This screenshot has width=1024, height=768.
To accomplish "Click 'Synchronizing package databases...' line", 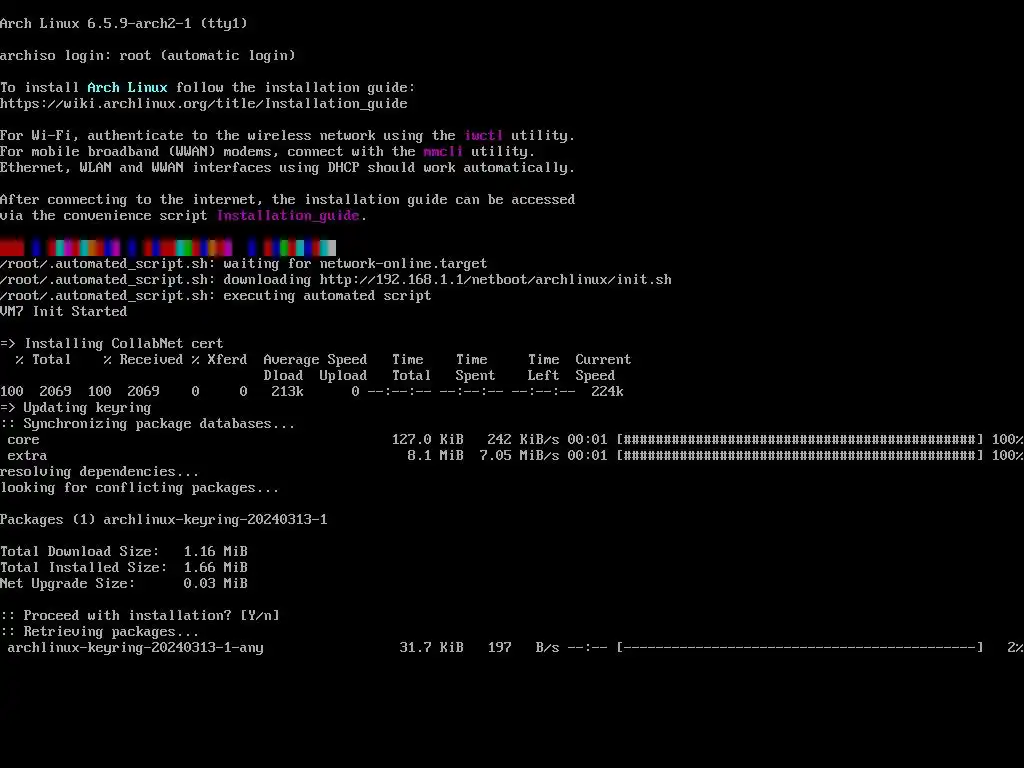I will click(x=148, y=423).
